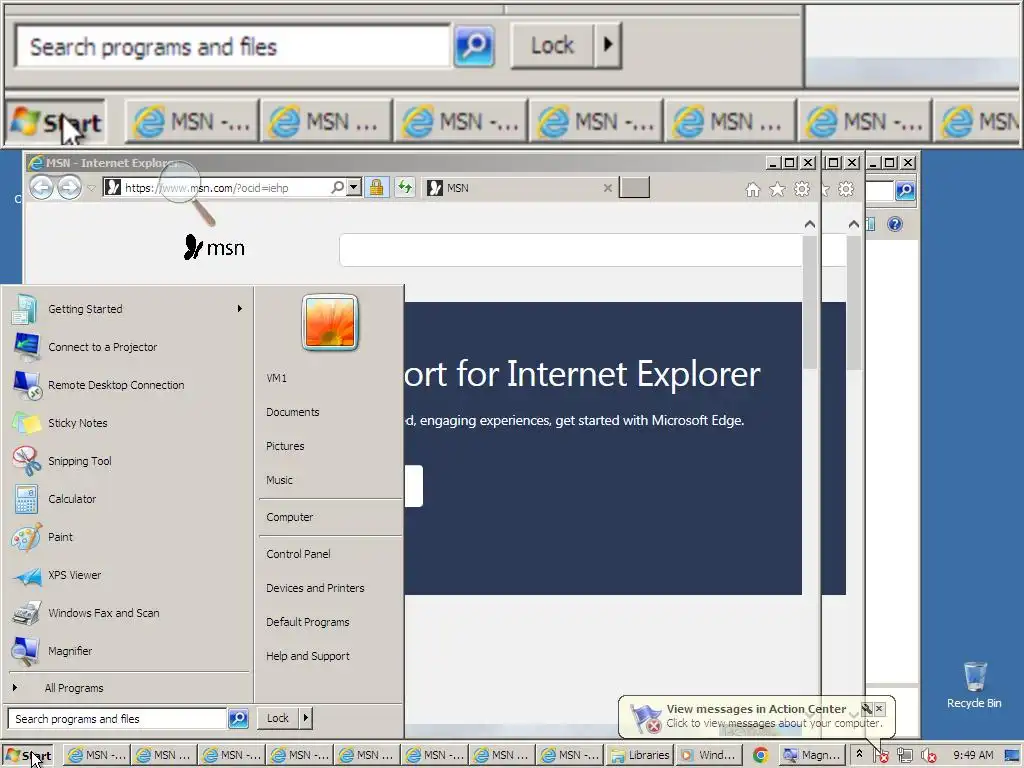Switch to Magnifier taskbar button
The image size is (1024, 768).
click(x=812, y=756)
